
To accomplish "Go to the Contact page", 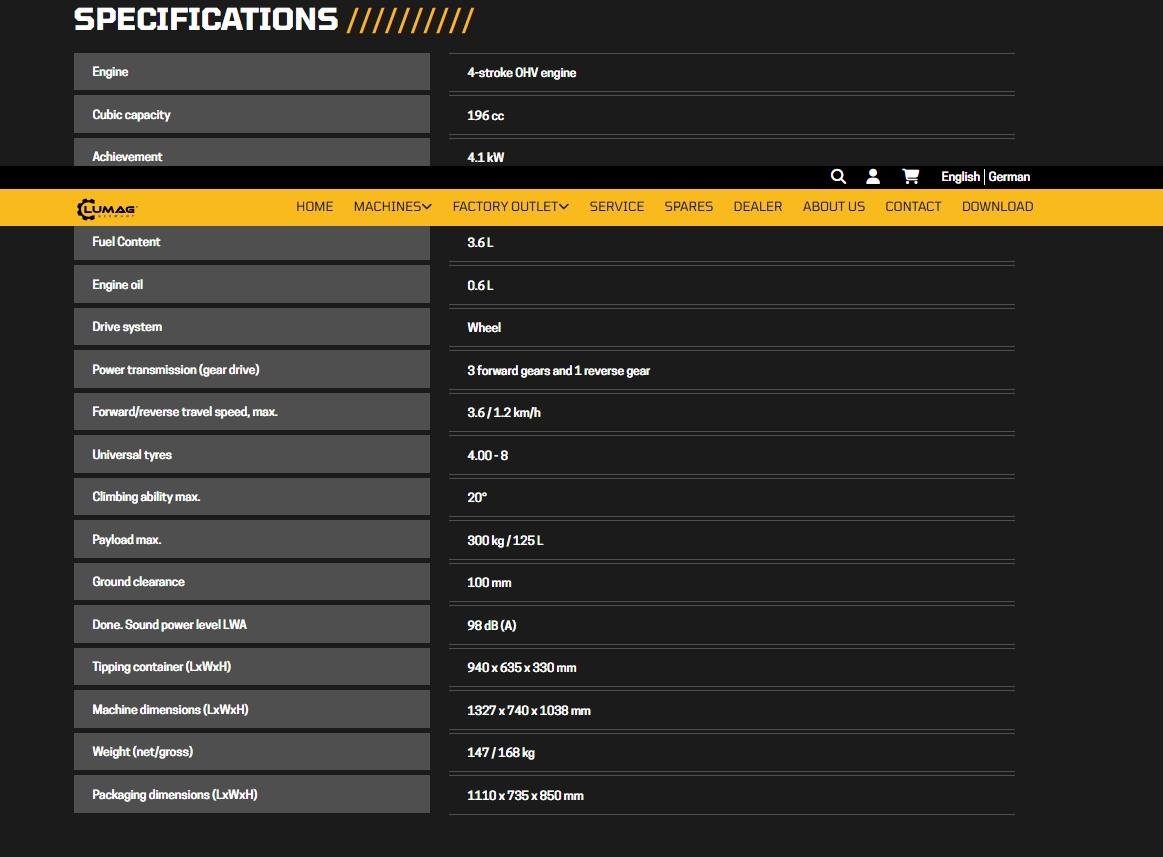I will click(x=913, y=207).
